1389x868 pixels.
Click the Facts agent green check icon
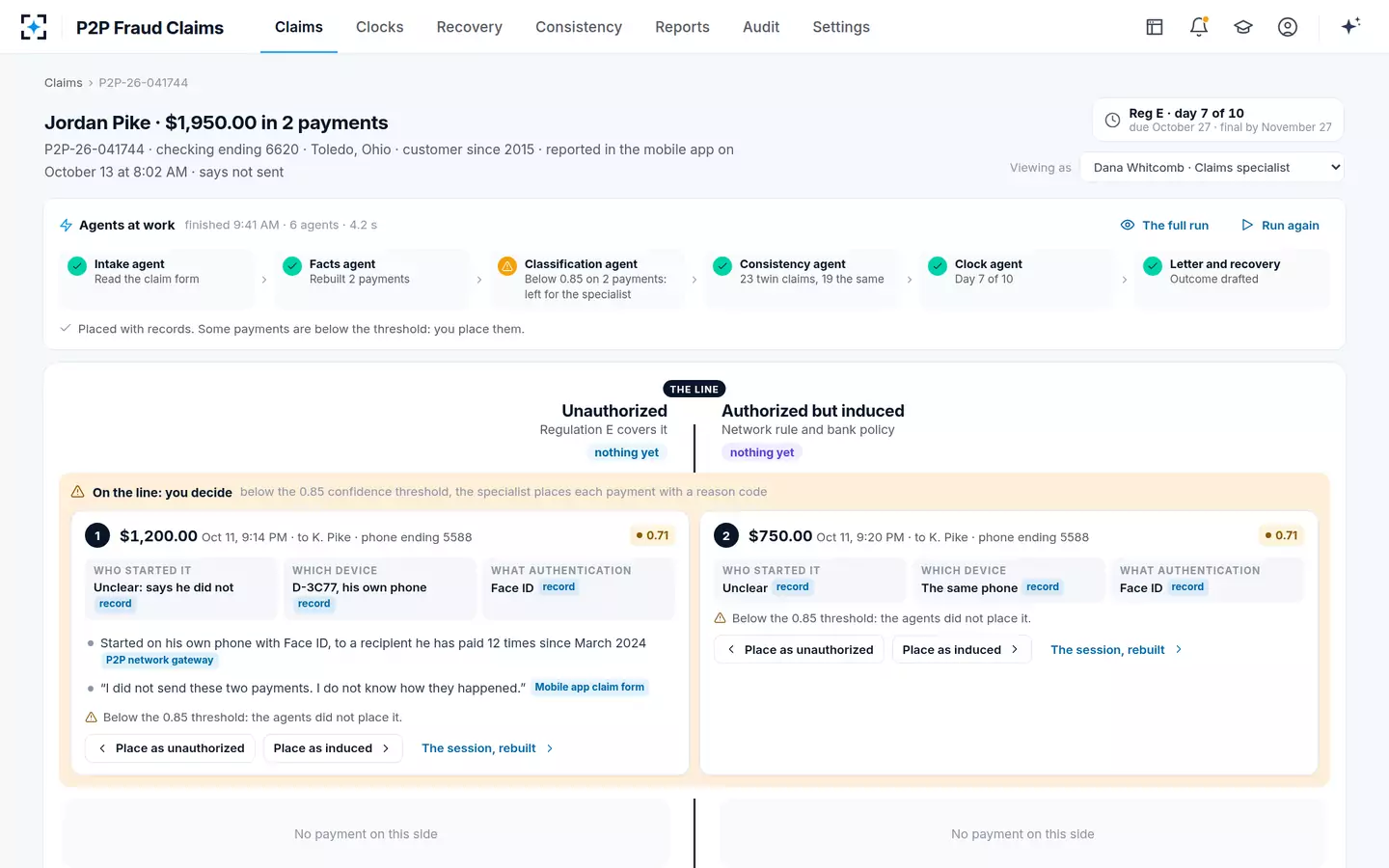292,266
